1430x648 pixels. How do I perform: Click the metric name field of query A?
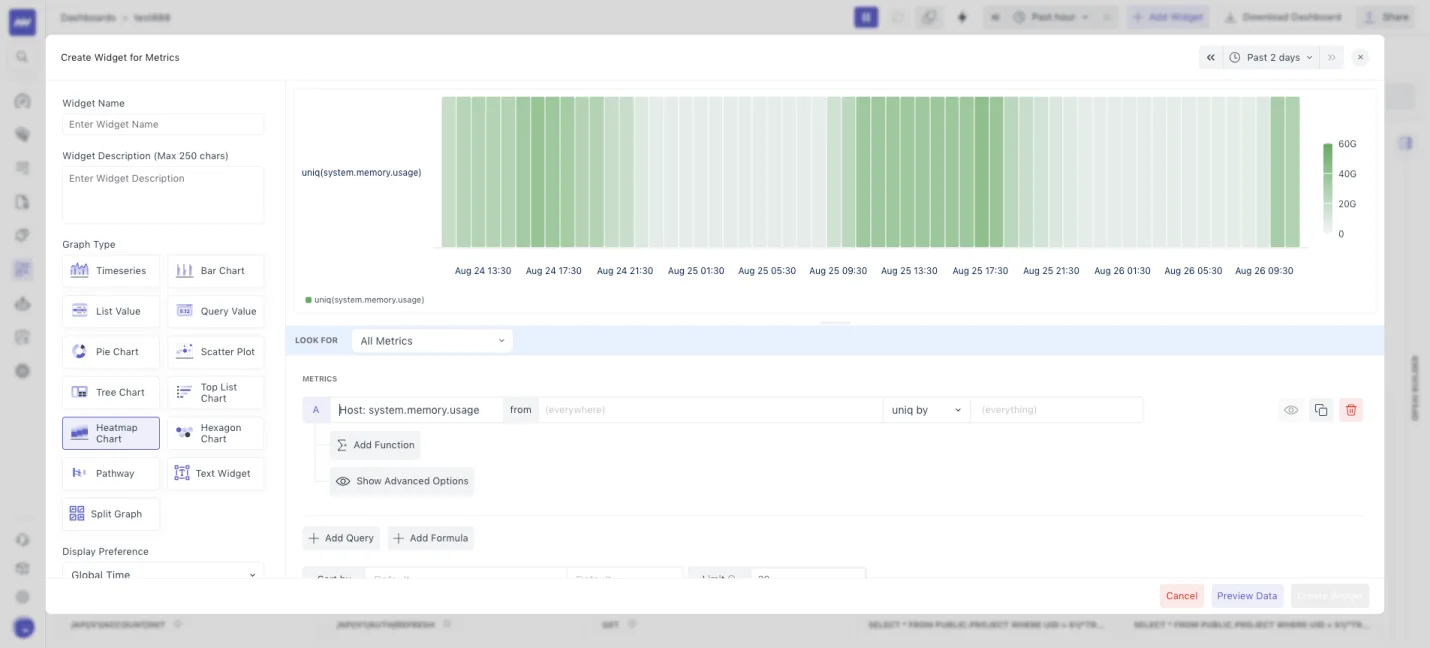417,410
